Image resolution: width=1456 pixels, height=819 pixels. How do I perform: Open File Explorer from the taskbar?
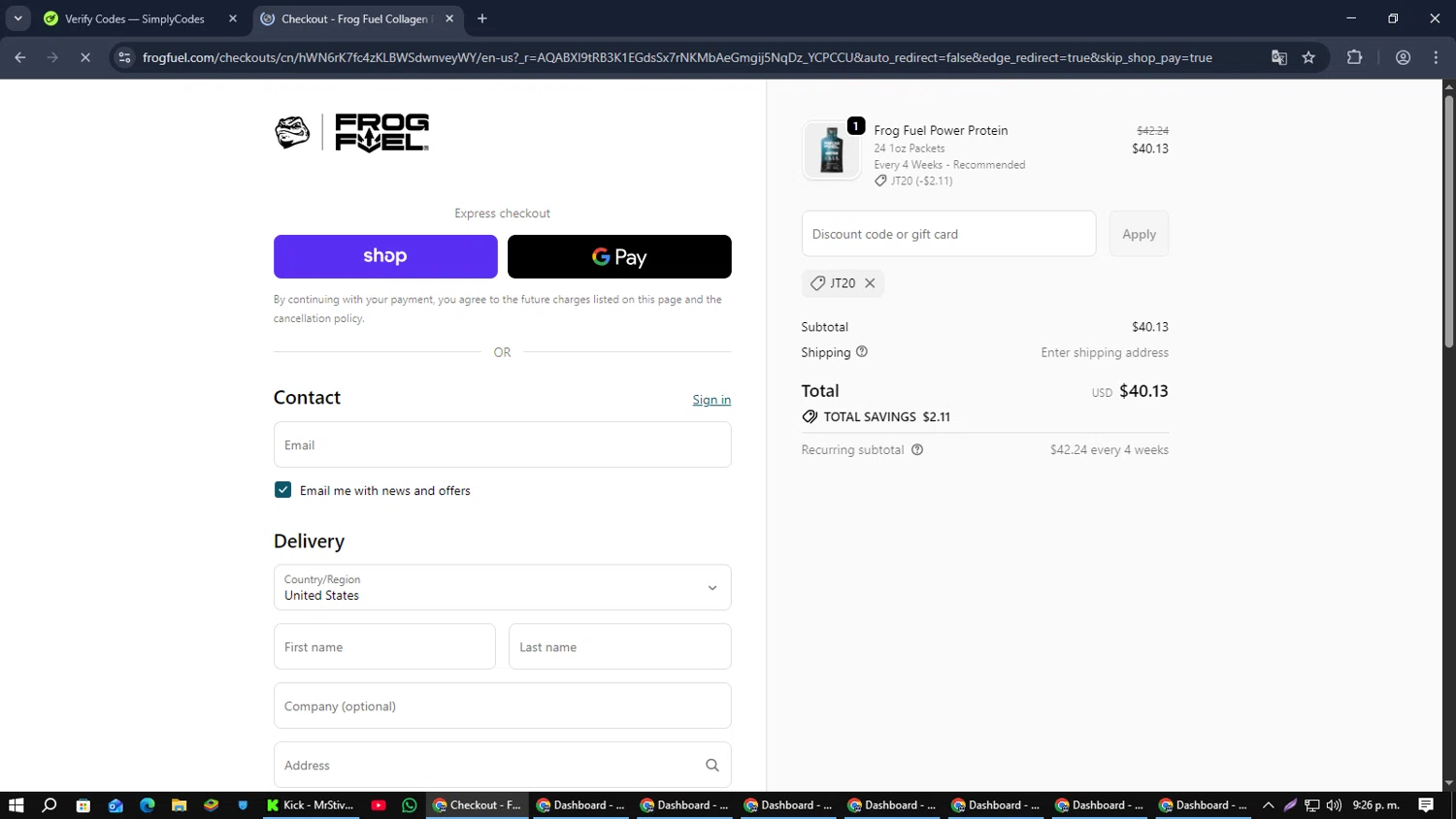pos(179,804)
